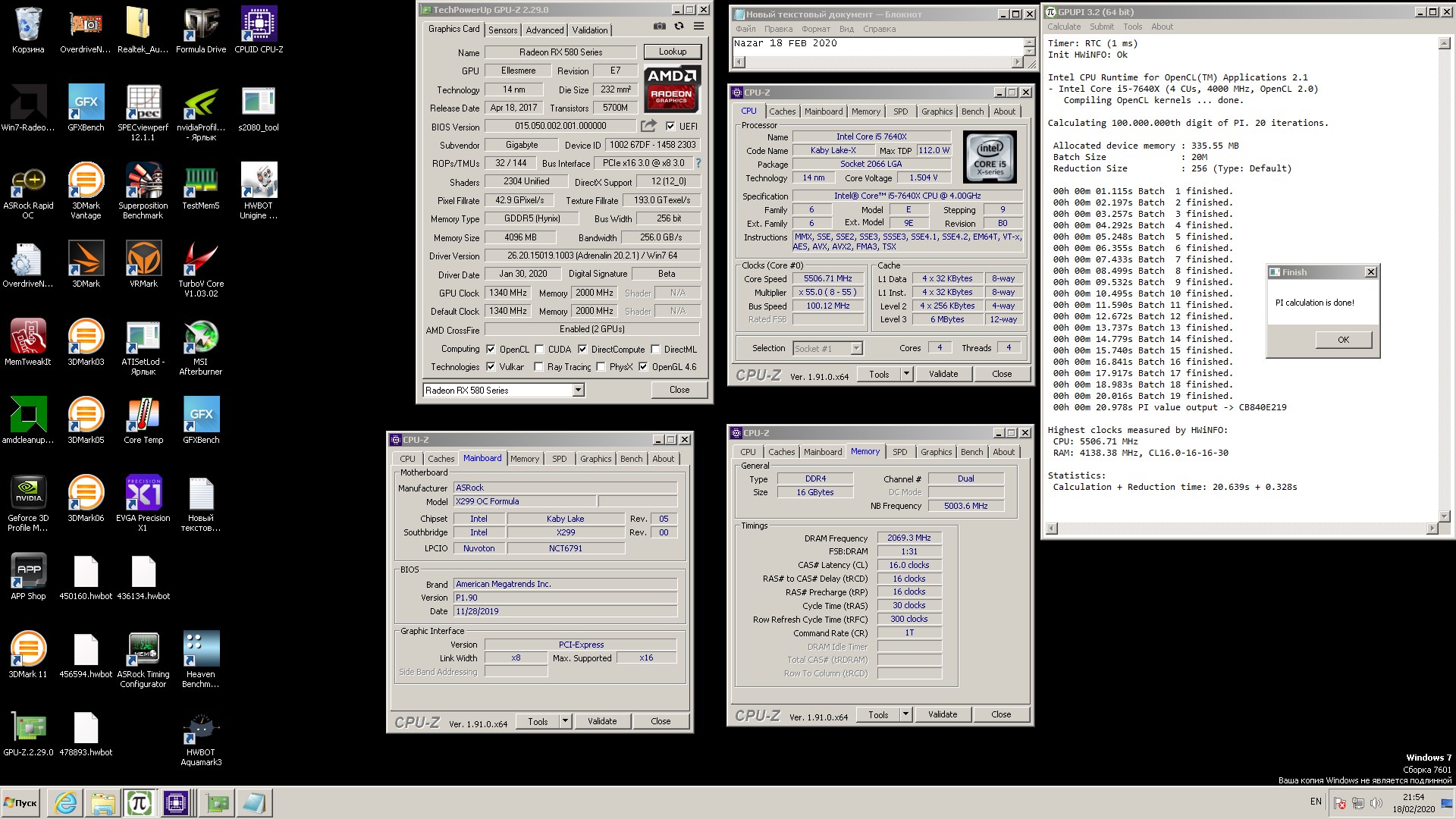This screenshot has width=1456, height=819.
Task: Click GPU-Z screenshot camera icon
Action: coord(660,27)
